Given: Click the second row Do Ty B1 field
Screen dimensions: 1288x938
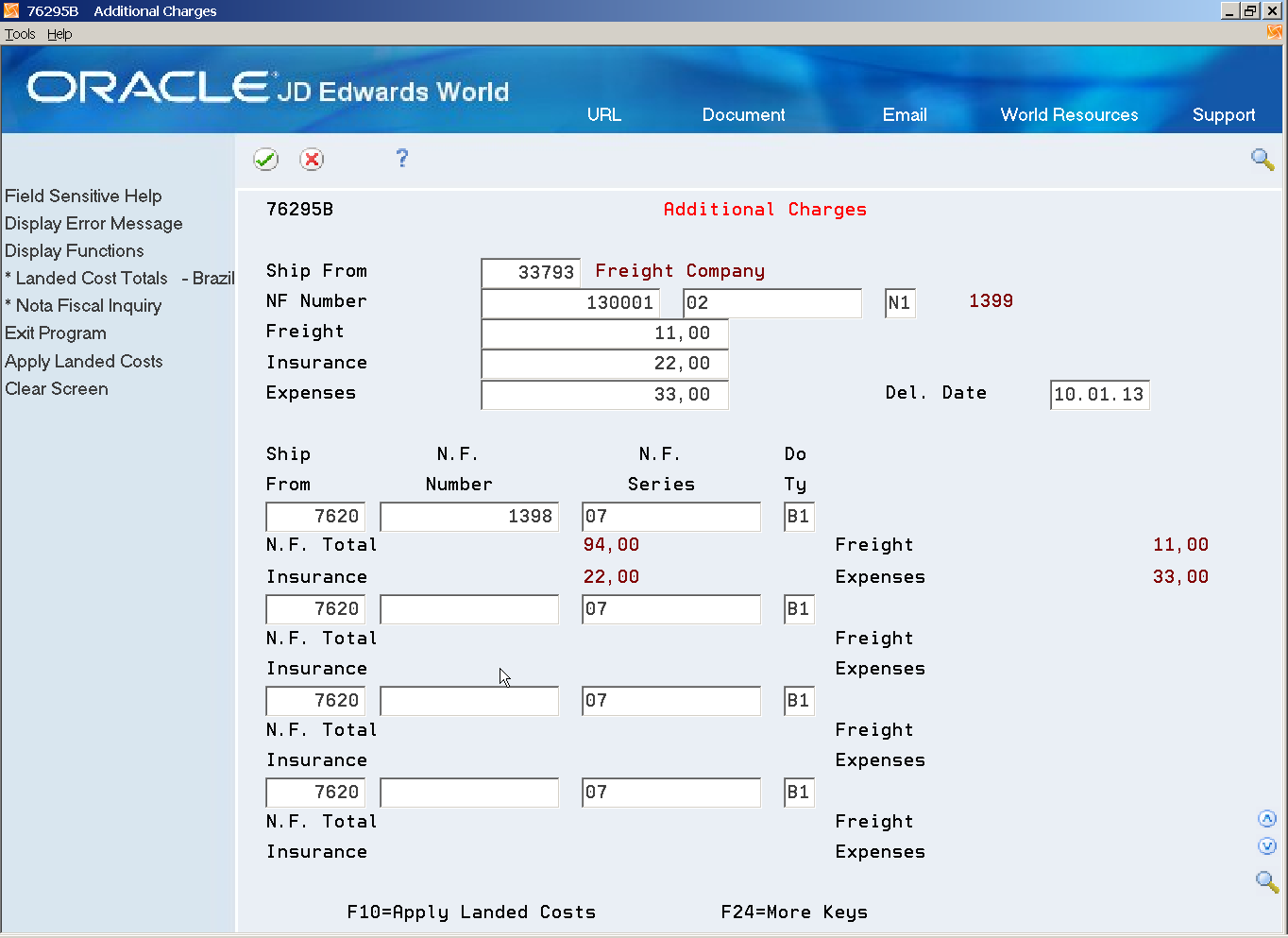Looking at the screenshot, I should [799, 608].
